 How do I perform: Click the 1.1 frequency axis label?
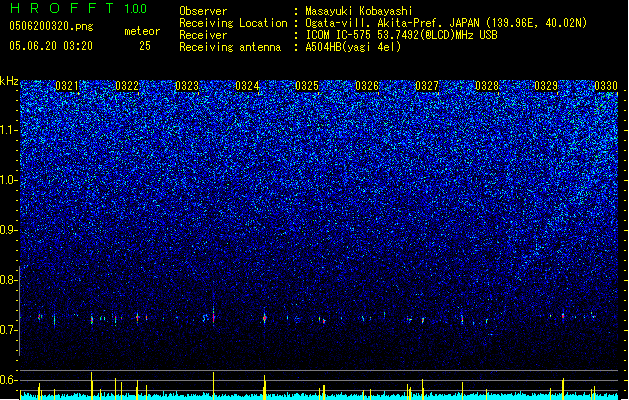[x=9, y=130]
